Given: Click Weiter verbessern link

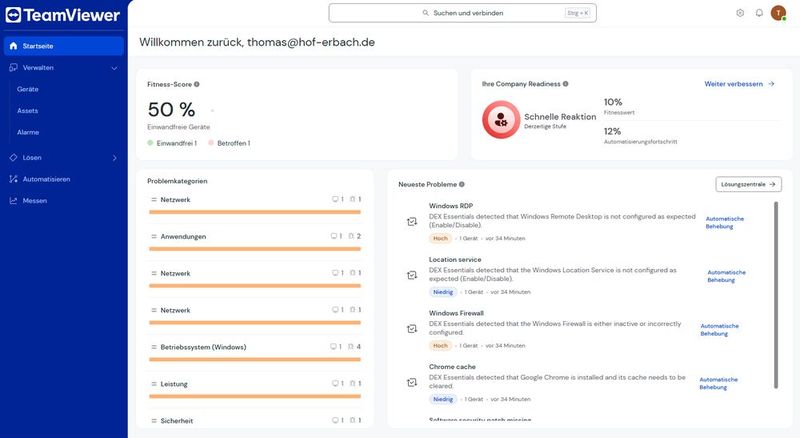Looking at the screenshot, I should 739,84.
